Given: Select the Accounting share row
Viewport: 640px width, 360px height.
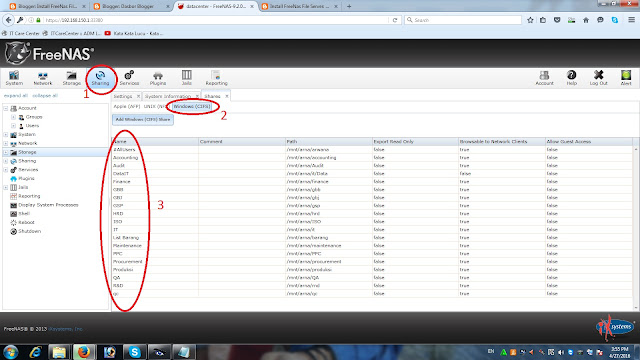Looking at the screenshot, I should click(x=372, y=158).
